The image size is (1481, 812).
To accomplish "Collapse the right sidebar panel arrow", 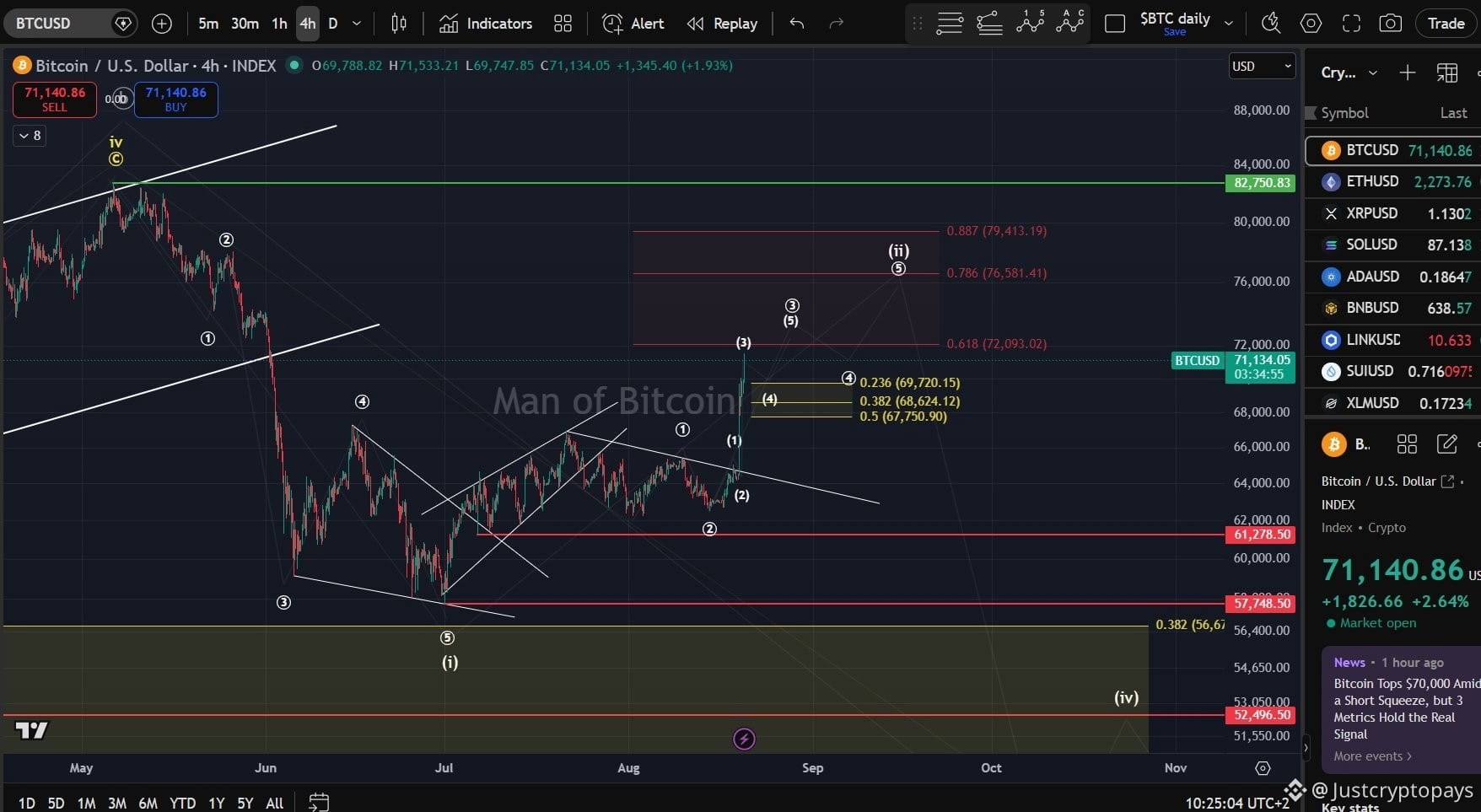I will click(1306, 746).
